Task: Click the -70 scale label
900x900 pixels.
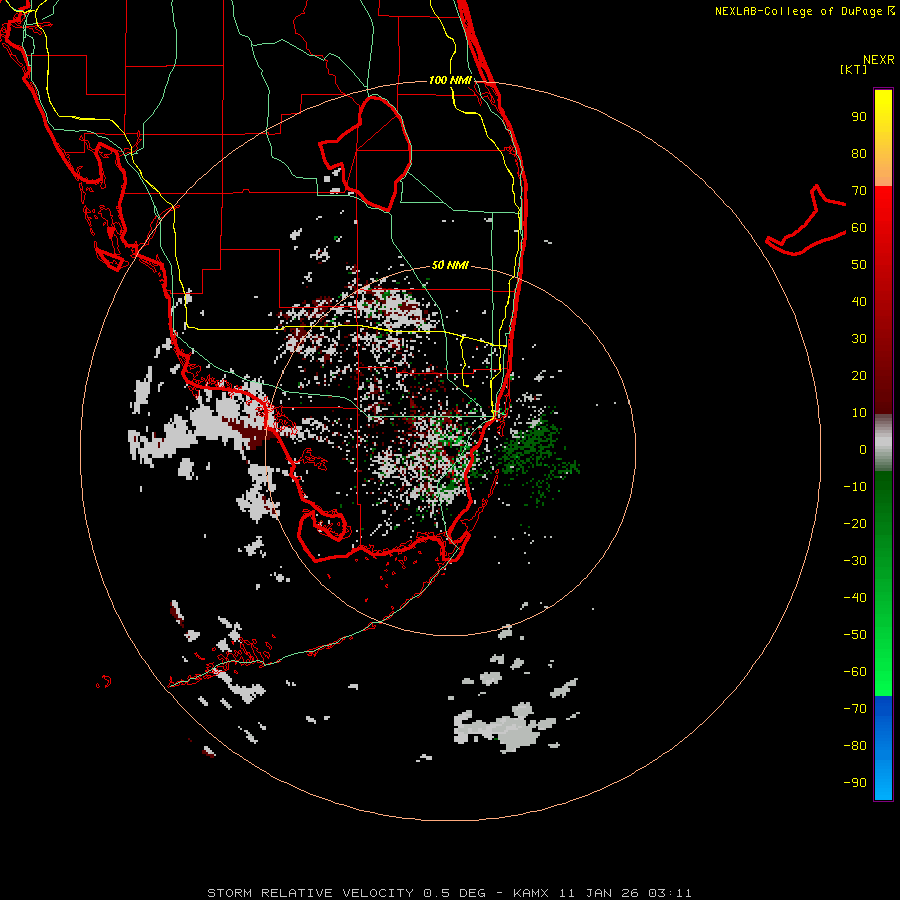Action: tap(855, 708)
